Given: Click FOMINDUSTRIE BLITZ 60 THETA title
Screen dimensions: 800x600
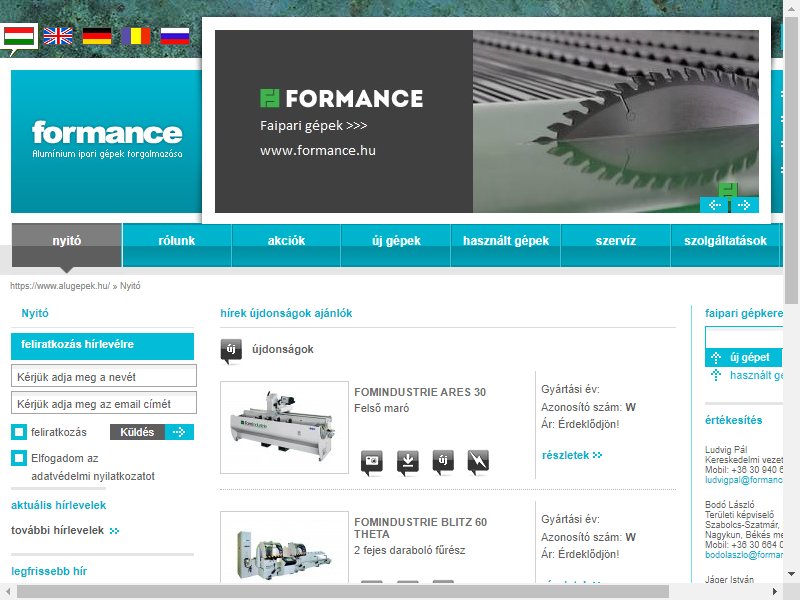Looking at the screenshot, I should (x=420, y=528).
